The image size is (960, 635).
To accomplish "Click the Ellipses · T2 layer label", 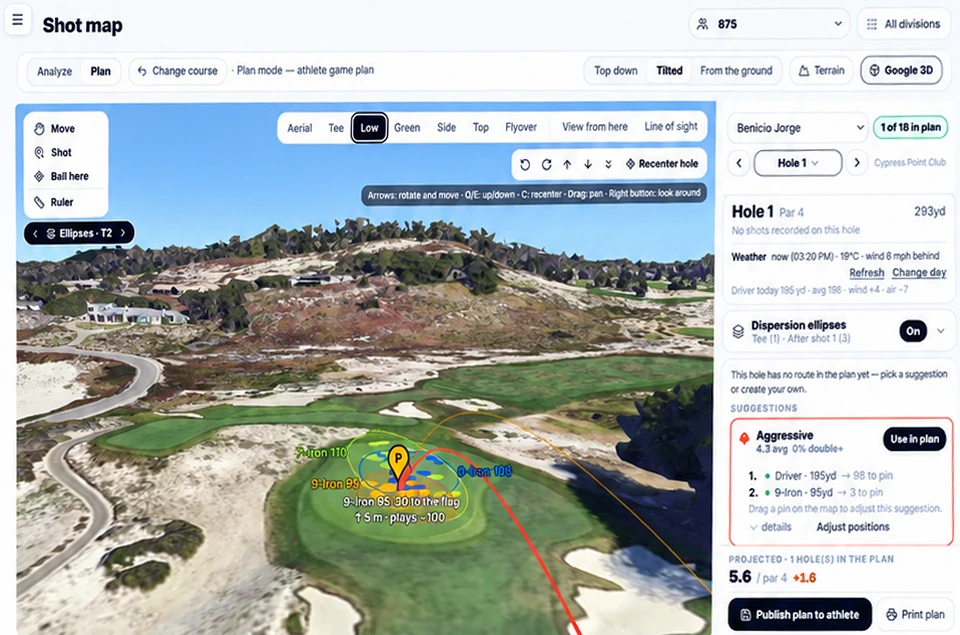I will (79, 233).
